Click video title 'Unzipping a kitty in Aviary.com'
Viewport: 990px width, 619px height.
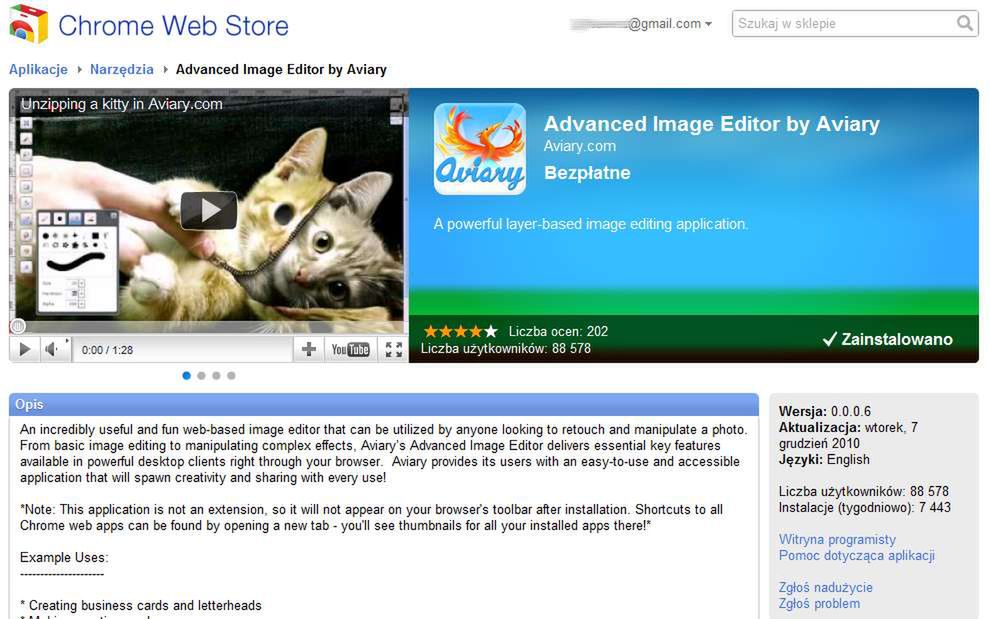tap(122, 104)
